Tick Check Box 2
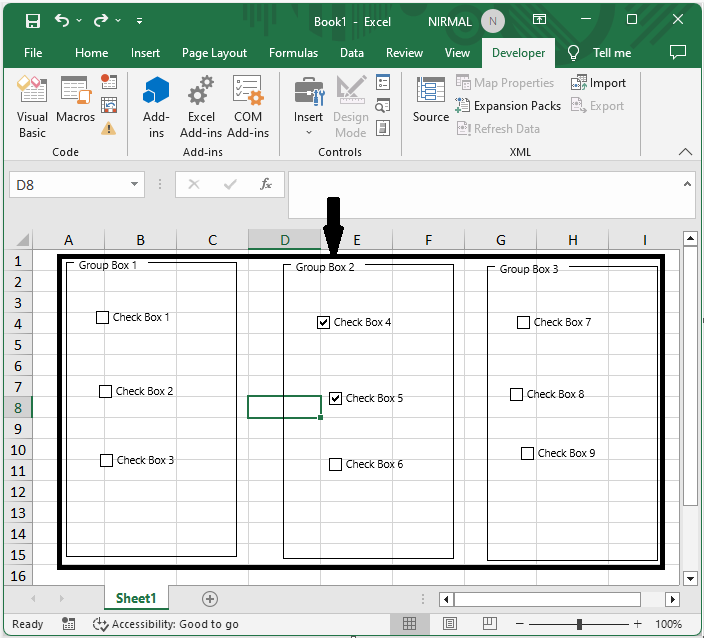This screenshot has height=638, width=704. point(105,392)
